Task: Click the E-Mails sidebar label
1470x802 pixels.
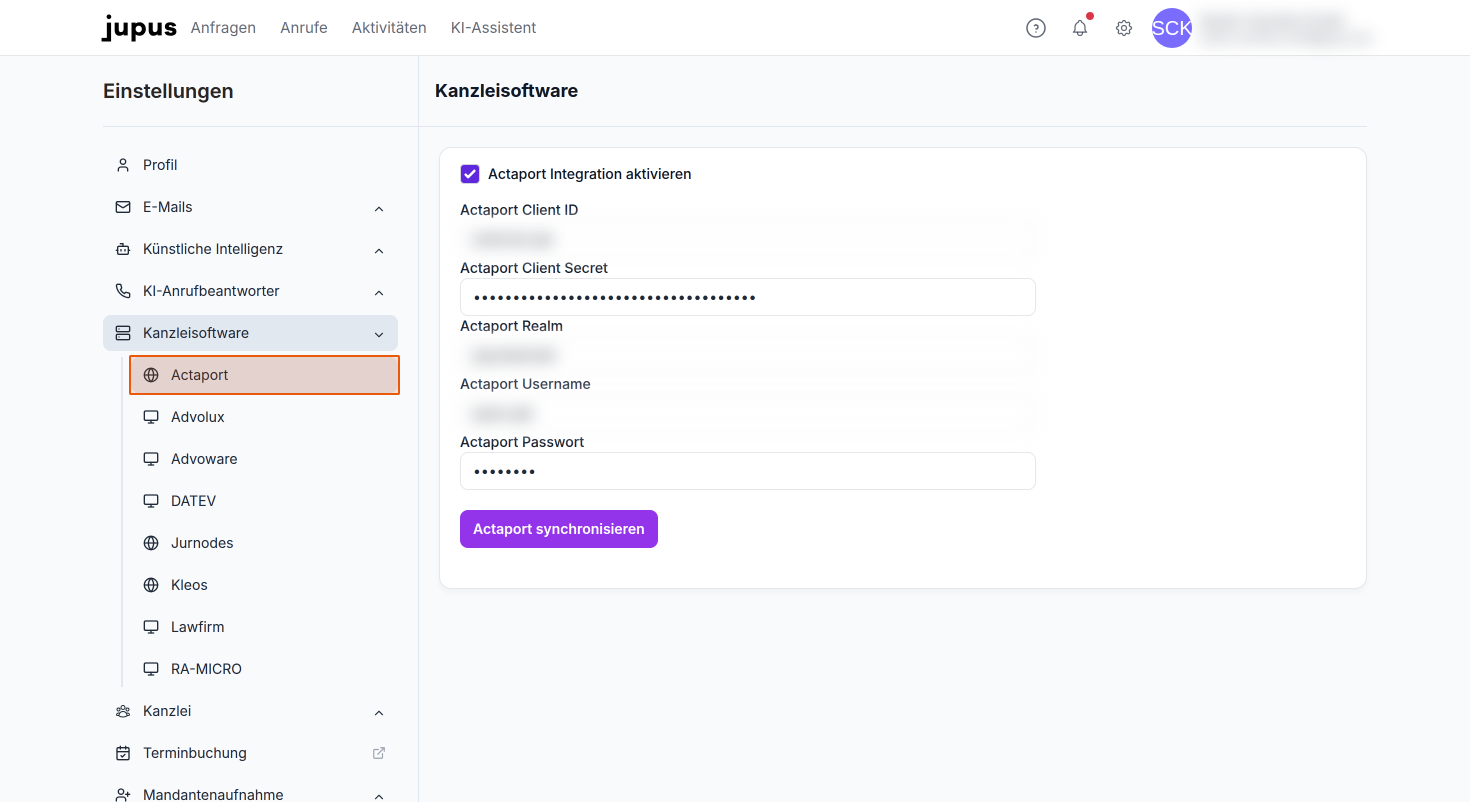Action: tap(168, 207)
